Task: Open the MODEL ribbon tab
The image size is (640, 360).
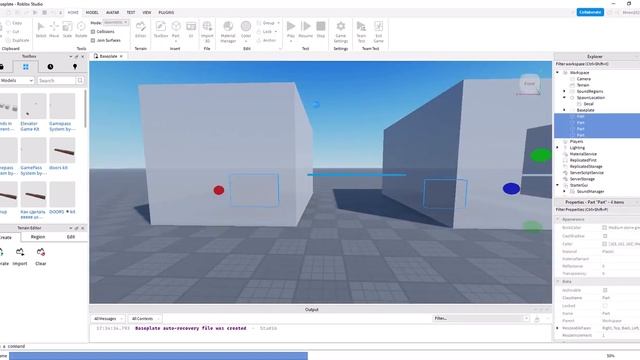Action: (92, 13)
